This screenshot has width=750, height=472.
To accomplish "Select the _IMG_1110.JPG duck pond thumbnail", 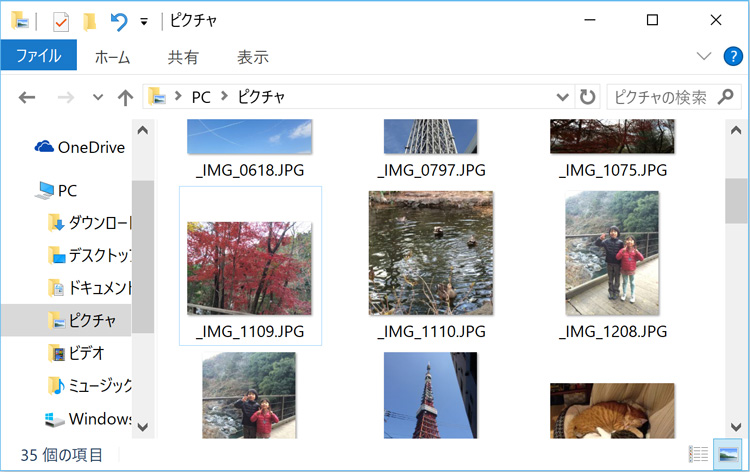I will [x=431, y=254].
